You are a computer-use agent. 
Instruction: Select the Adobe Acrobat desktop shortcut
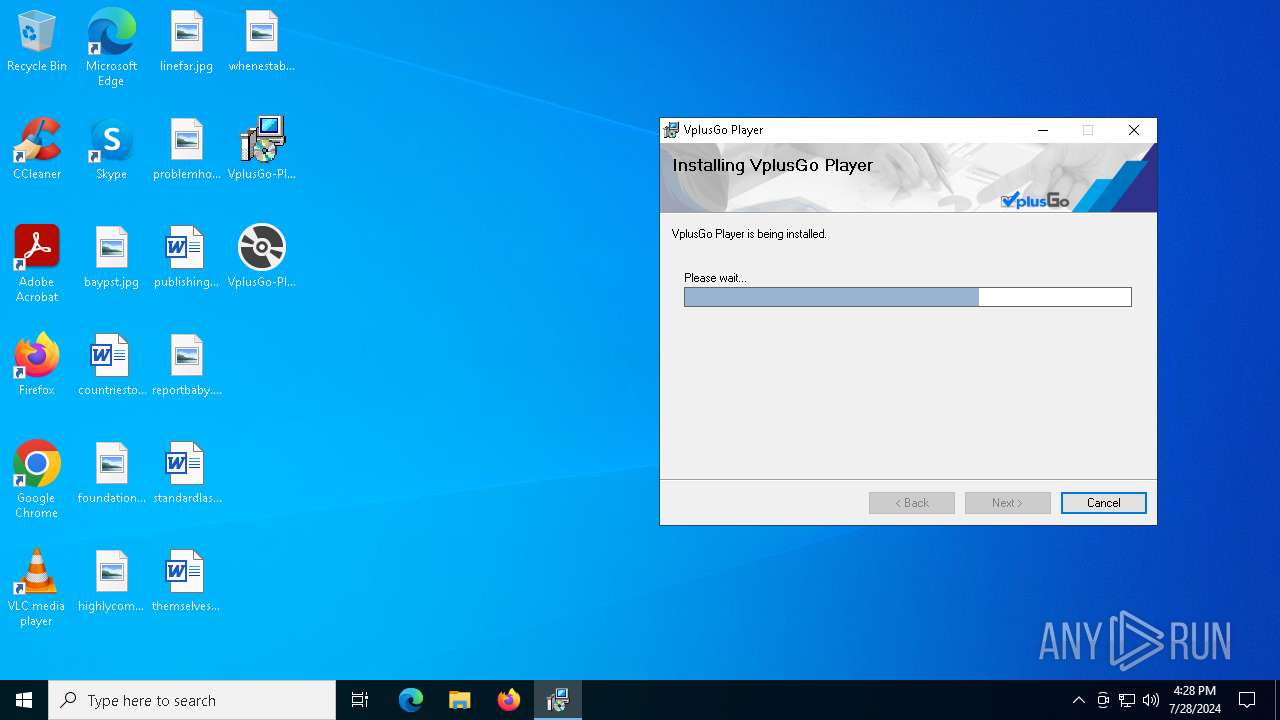tap(37, 264)
